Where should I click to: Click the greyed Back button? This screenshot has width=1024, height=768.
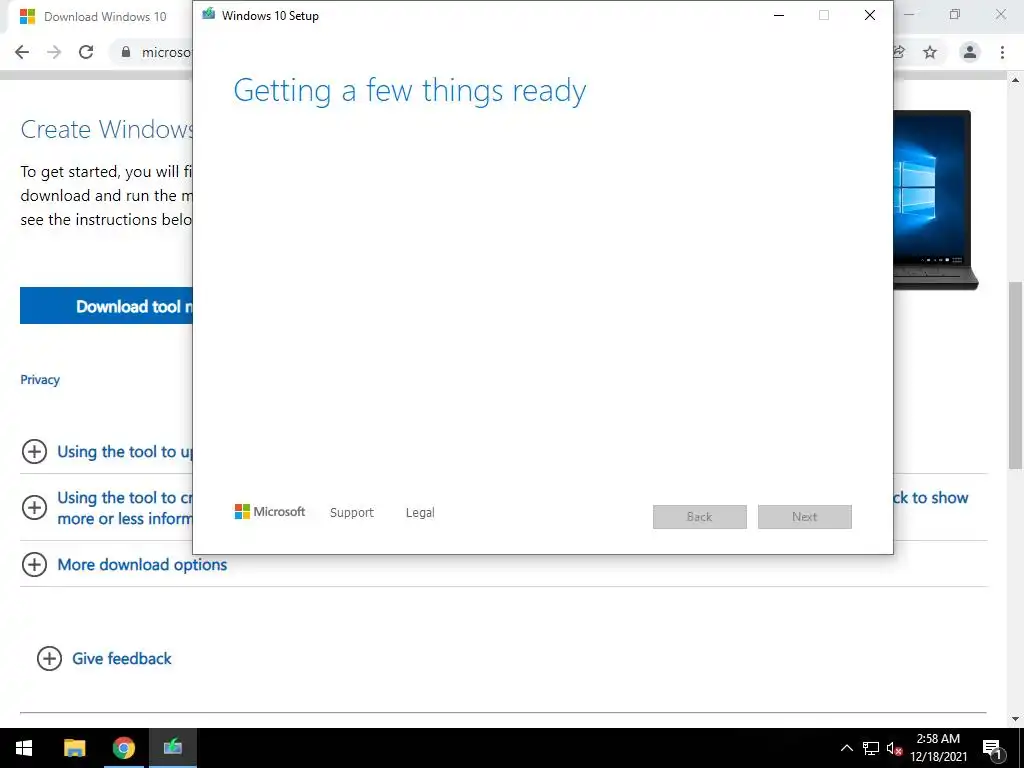(699, 517)
